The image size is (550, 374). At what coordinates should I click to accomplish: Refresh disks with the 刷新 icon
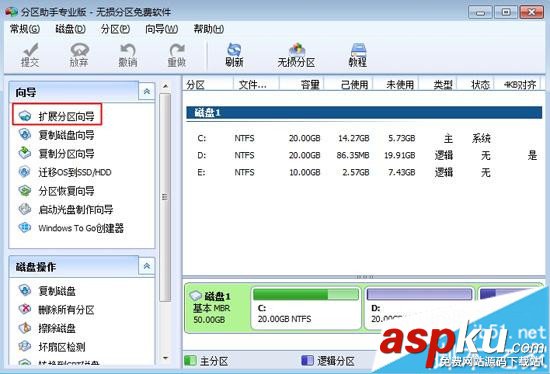pyautogui.click(x=234, y=55)
